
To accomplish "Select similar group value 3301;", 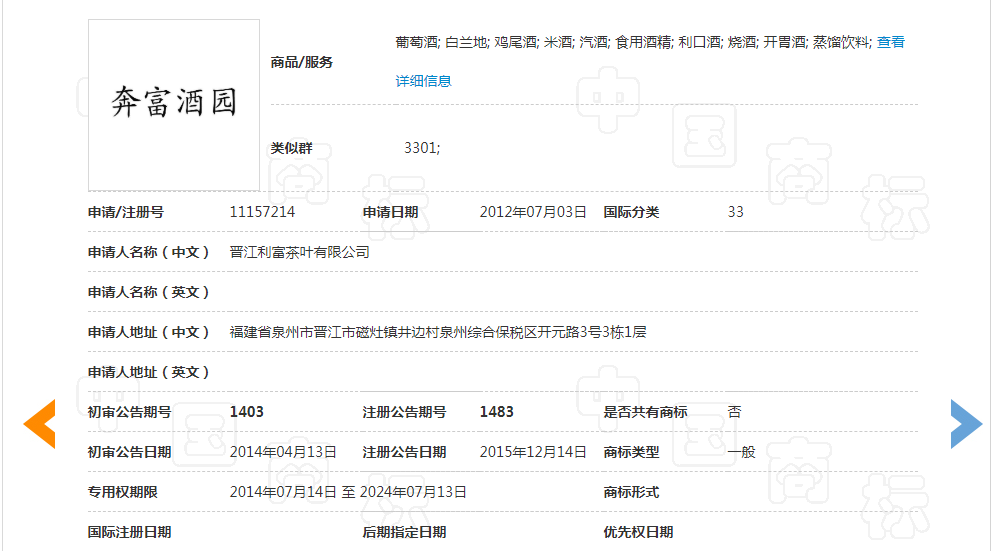I will click(x=422, y=148).
